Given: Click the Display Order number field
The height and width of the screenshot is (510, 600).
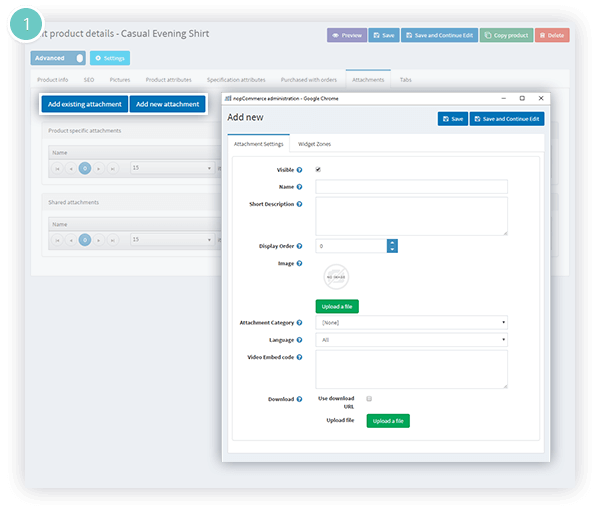Looking at the screenshot, I should point(351,246).
